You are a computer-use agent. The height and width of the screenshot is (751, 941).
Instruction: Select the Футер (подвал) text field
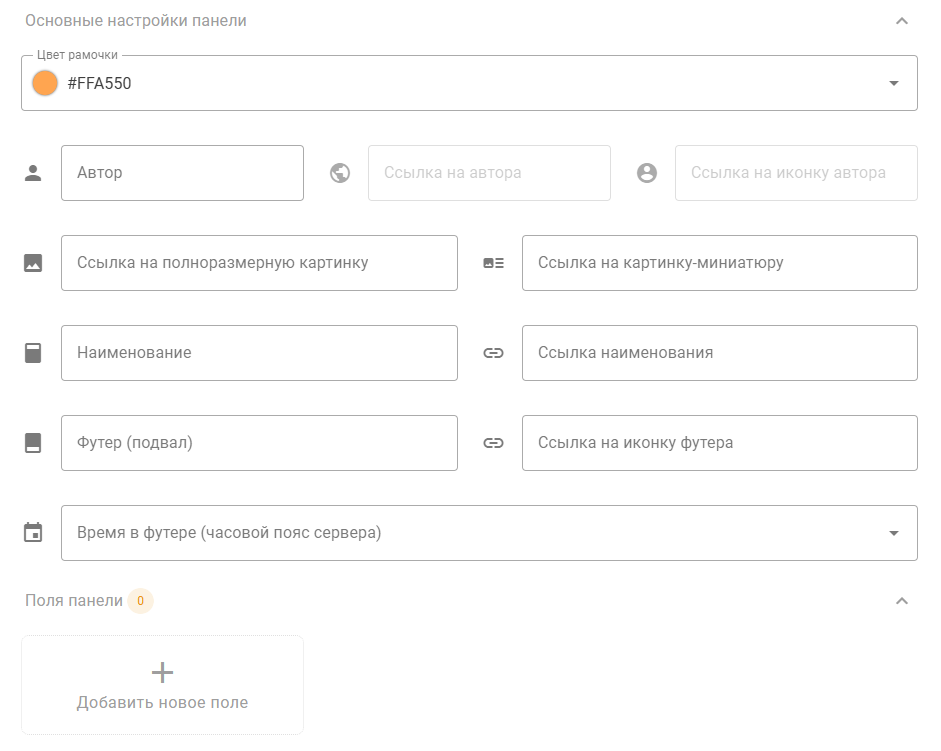tap(259, 443)
